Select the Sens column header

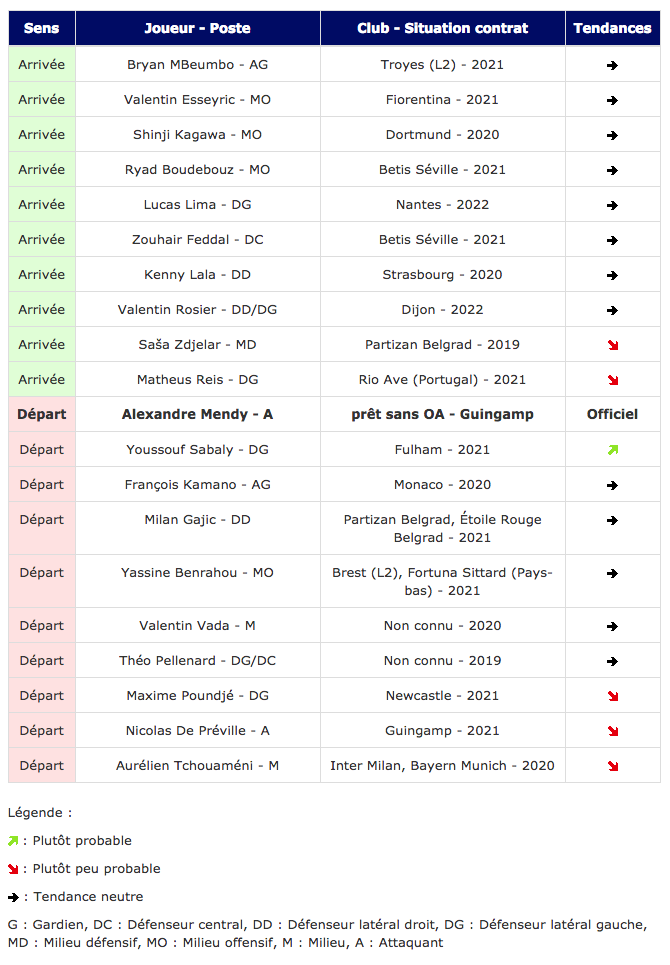[42, 28]
